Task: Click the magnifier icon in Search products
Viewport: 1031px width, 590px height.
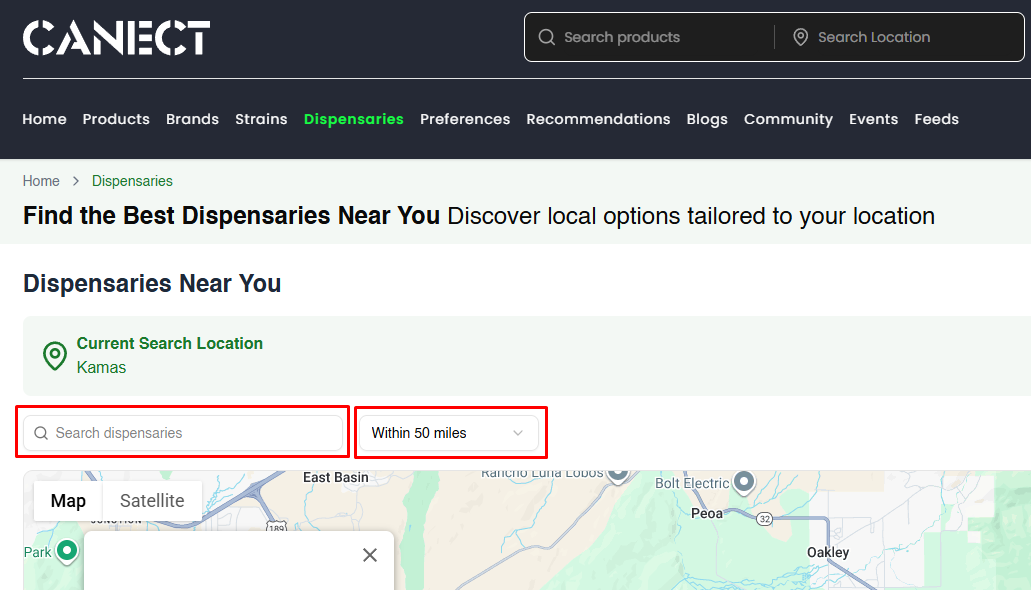Action: click(x=546, y=37)
